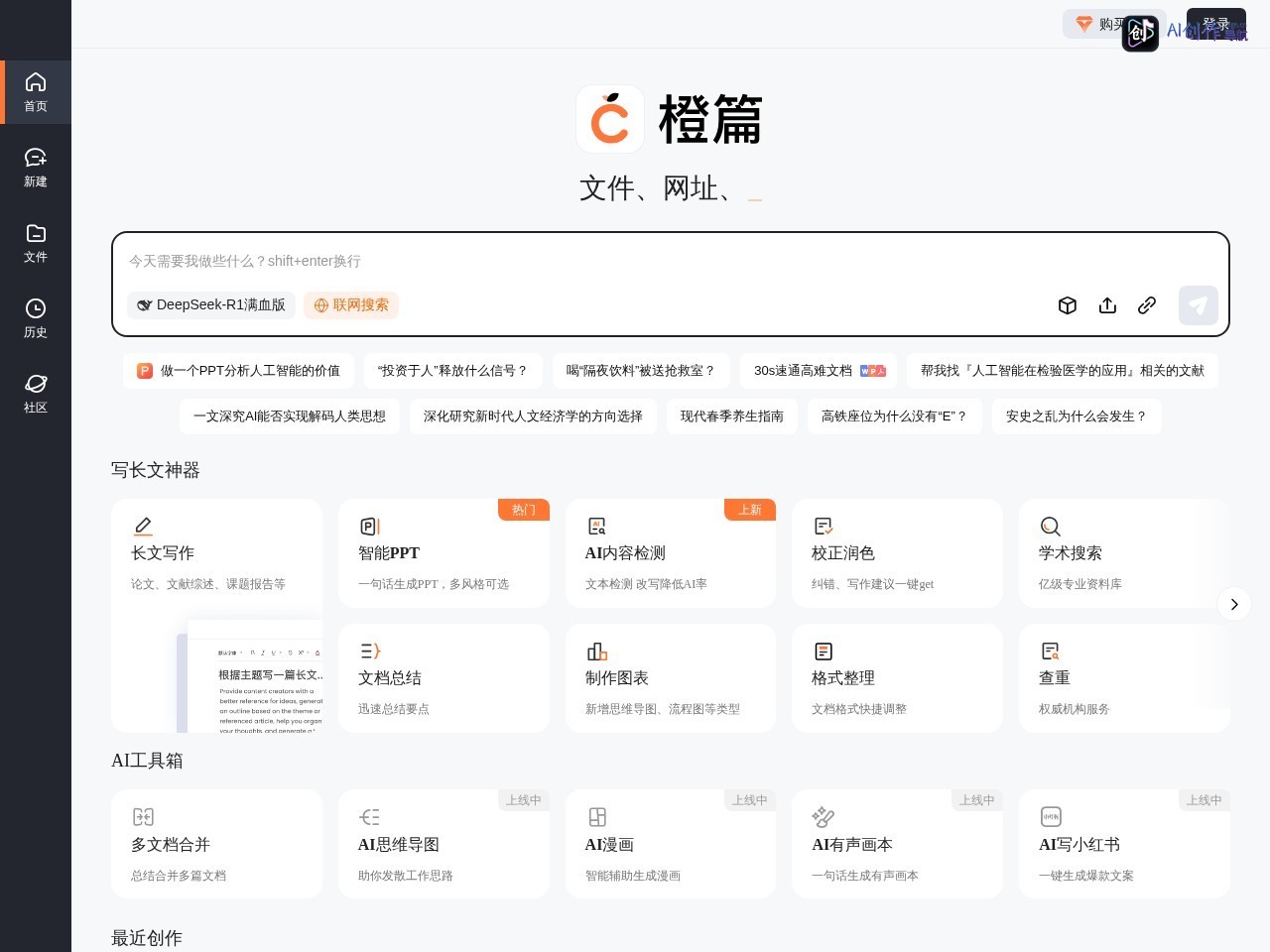Click the upload file icon in input box
The image size is (1270, 952).
pyautogui.click(x=1107, y=305)
